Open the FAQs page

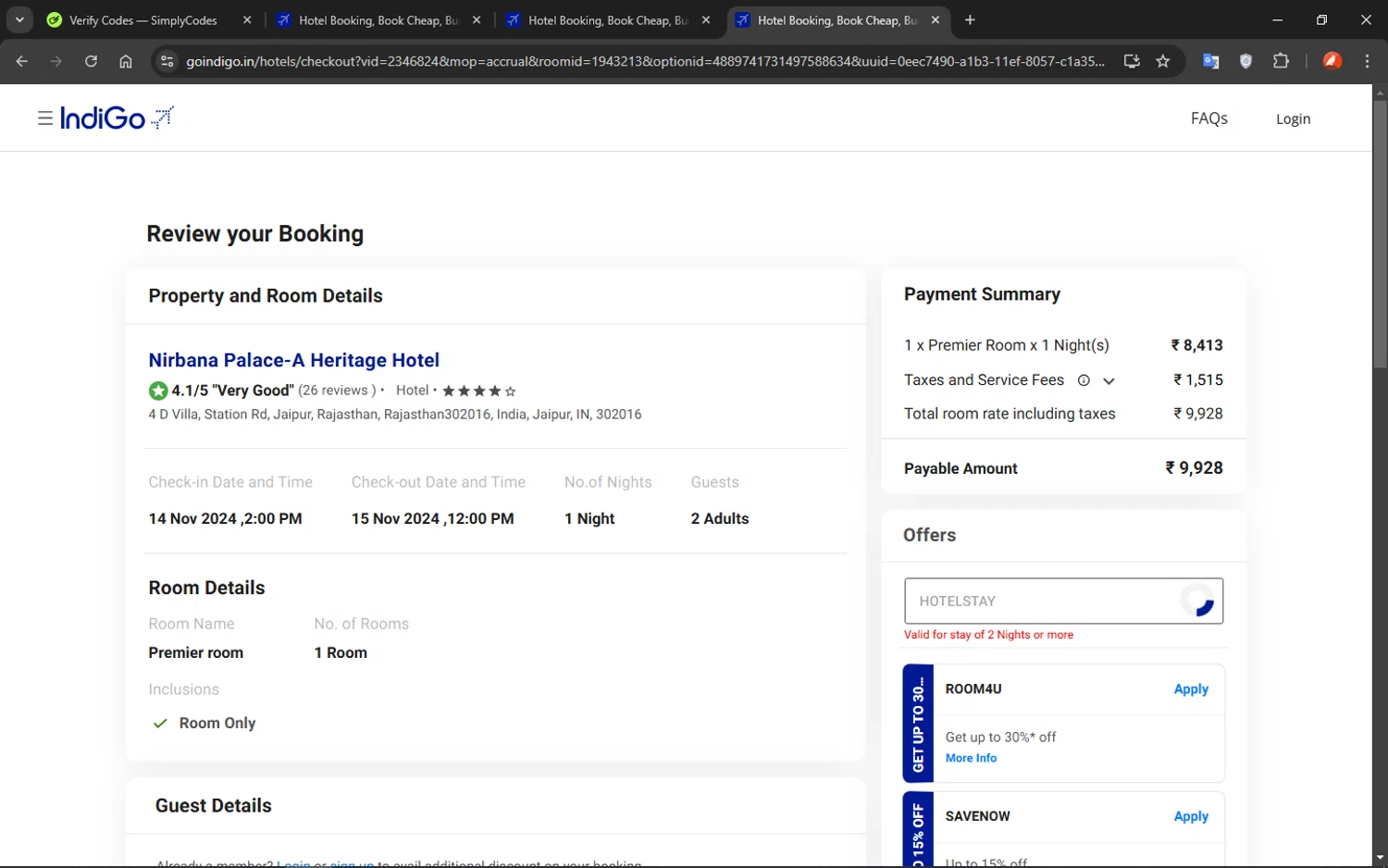pyautogui.click(x=1208, y=118)
